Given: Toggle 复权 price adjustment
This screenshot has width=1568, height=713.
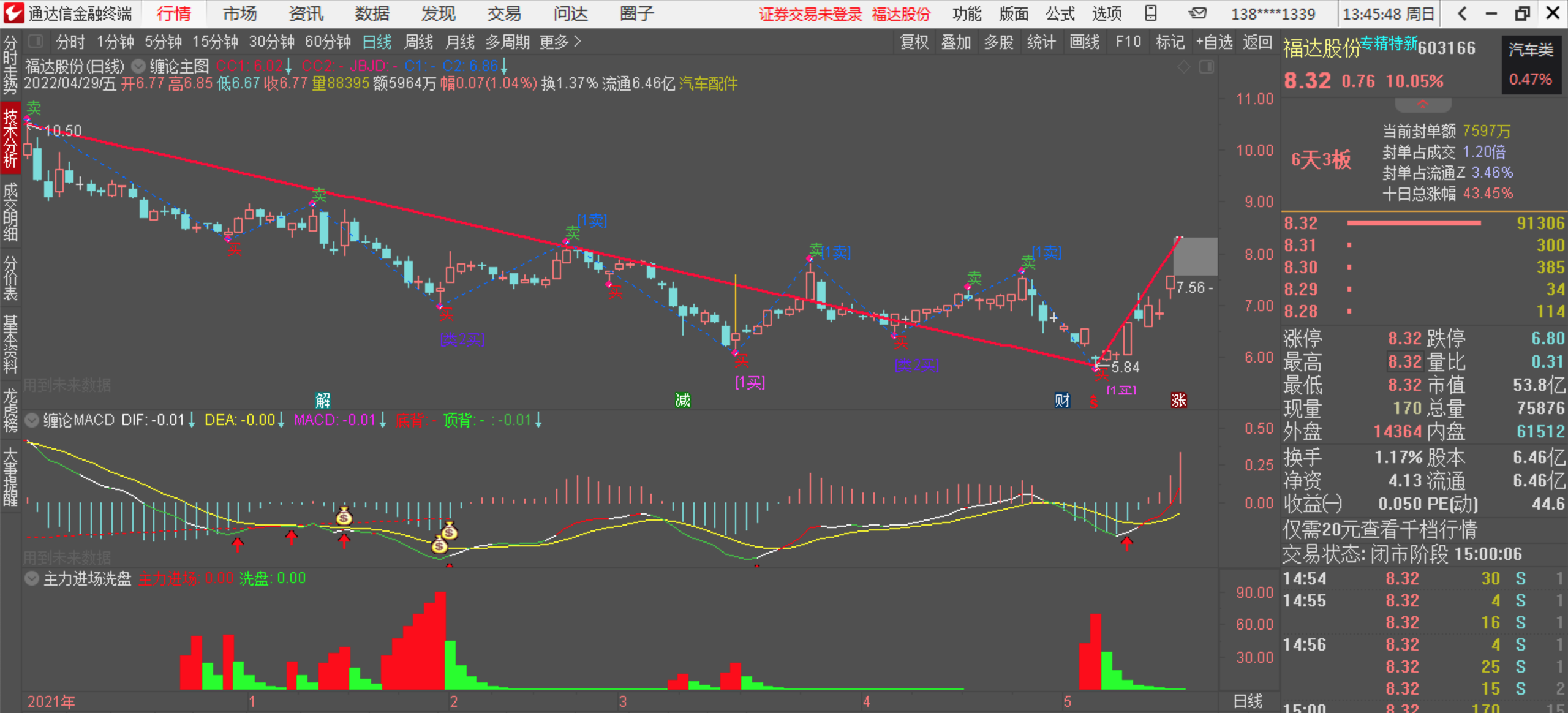Looking at the screenshot, I should tap(914, 42).
